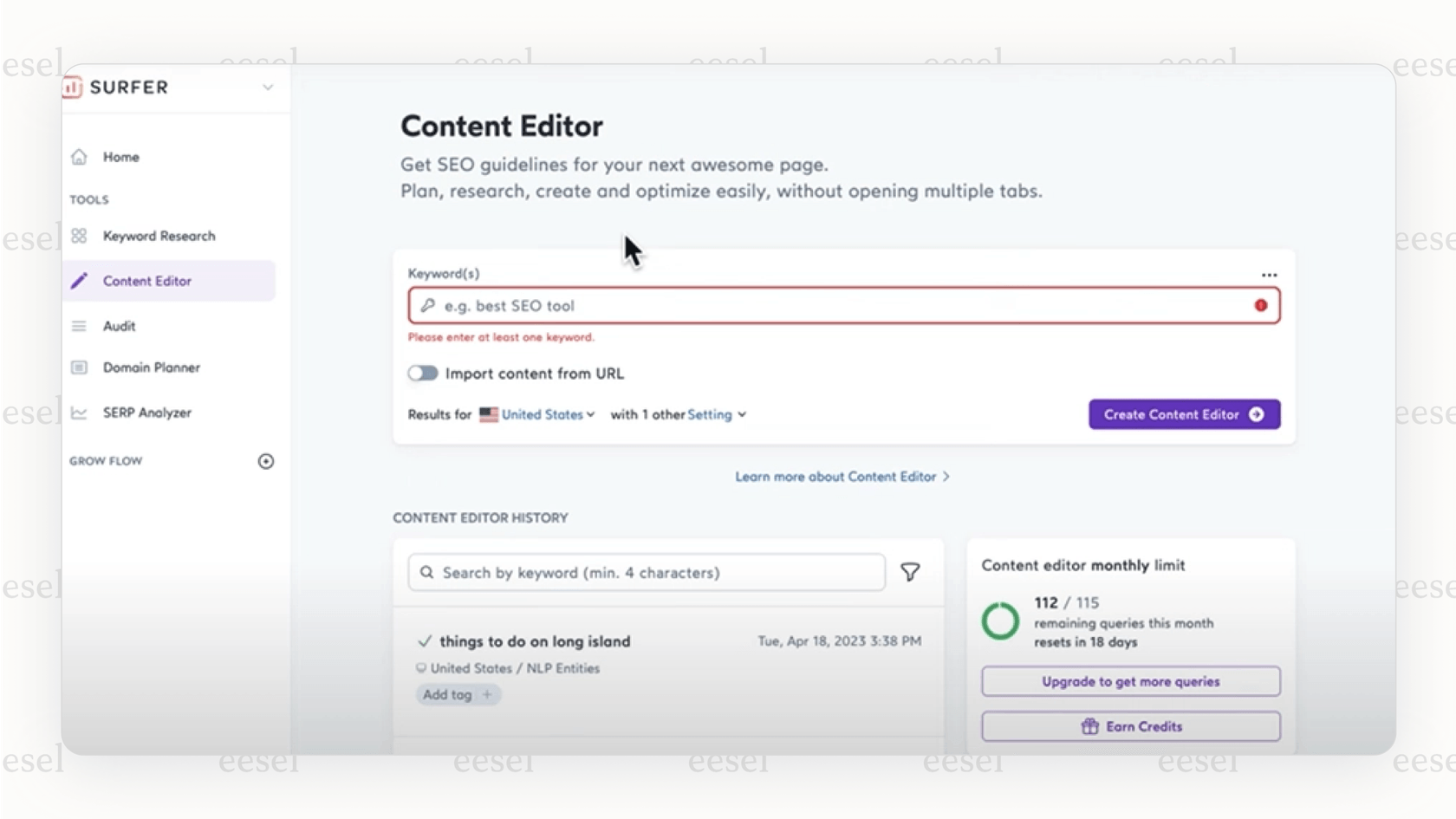Open the United States country dropdown
Image resolution: width=1456 pixels, height=819 pixels.
tap(537, 414)
